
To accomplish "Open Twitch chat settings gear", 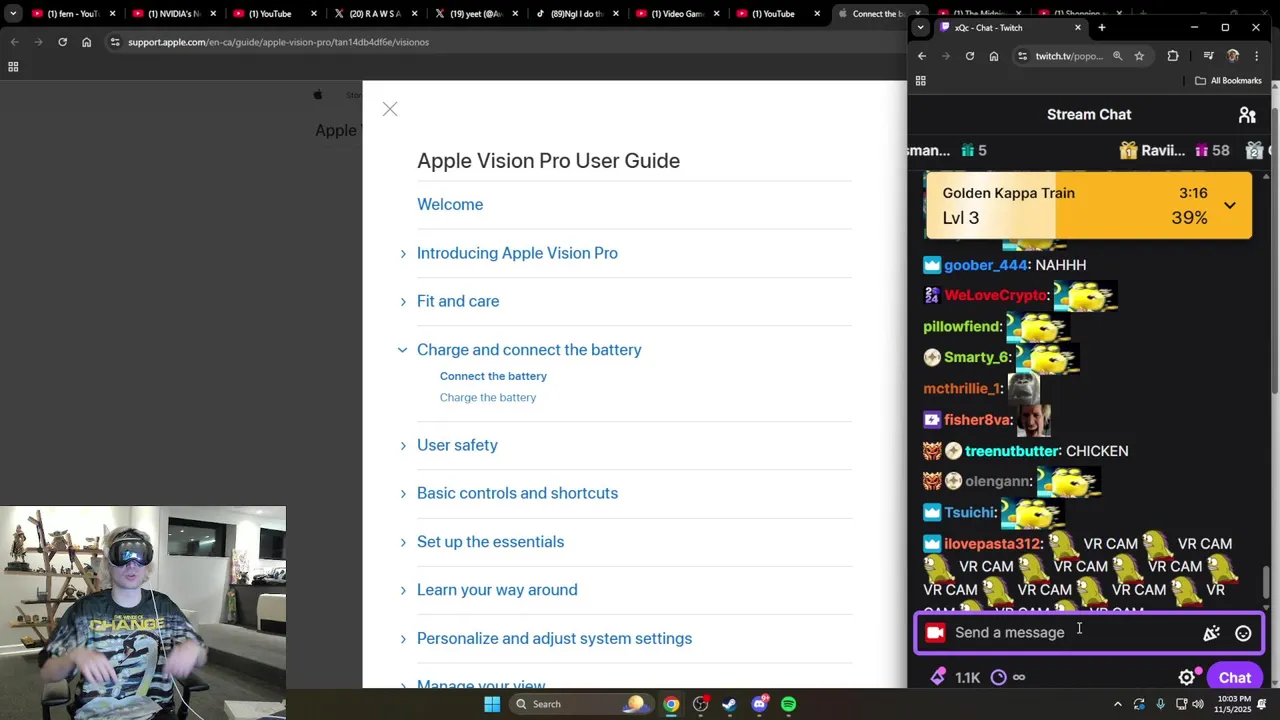I will coord(1186,677).
